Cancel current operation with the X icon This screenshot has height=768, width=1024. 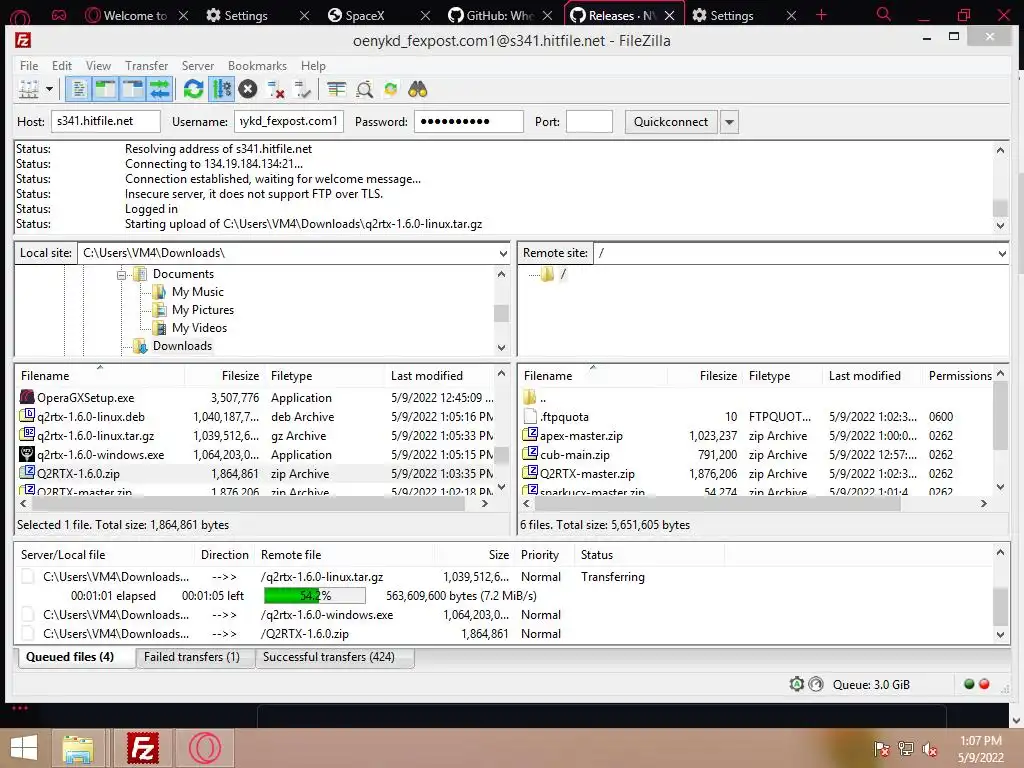coord(248,89)
